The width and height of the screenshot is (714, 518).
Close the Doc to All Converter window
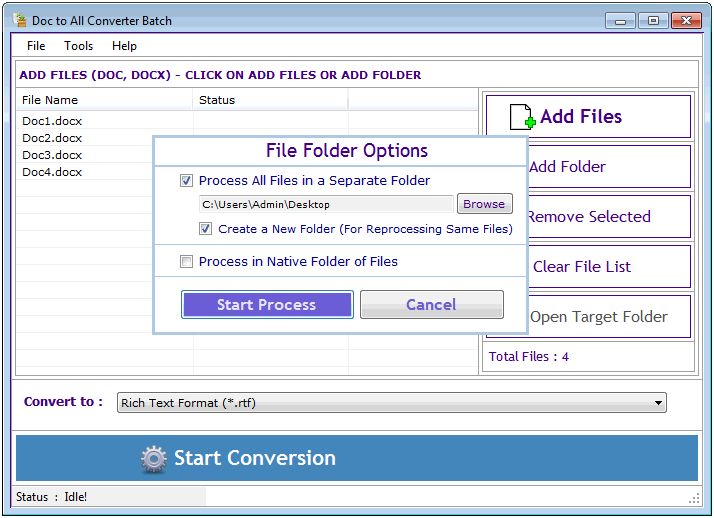[x=686, y=21]
